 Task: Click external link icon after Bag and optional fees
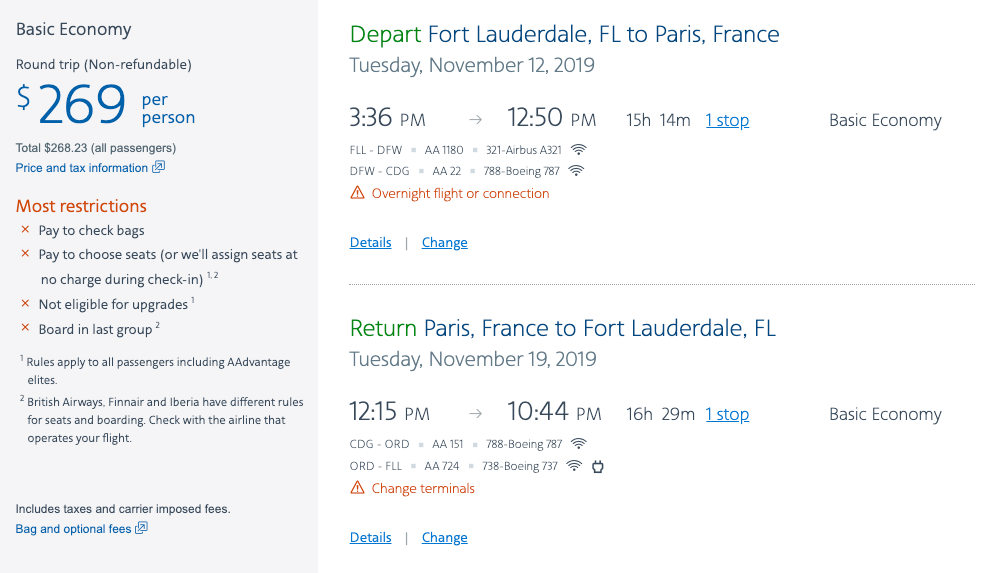141,528
